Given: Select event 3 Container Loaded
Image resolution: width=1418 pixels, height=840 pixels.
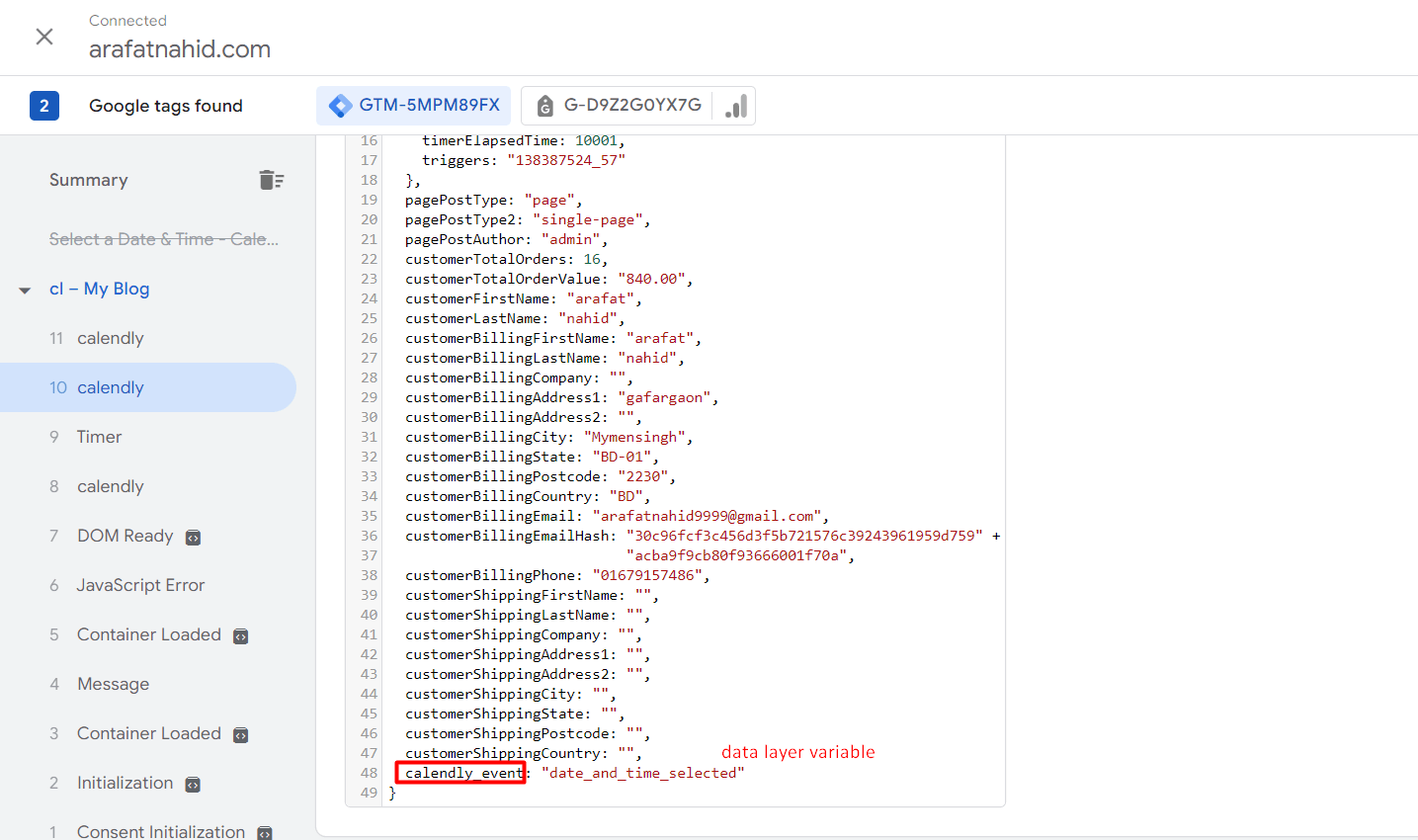Looking at the screenshot, I should 148,733.
